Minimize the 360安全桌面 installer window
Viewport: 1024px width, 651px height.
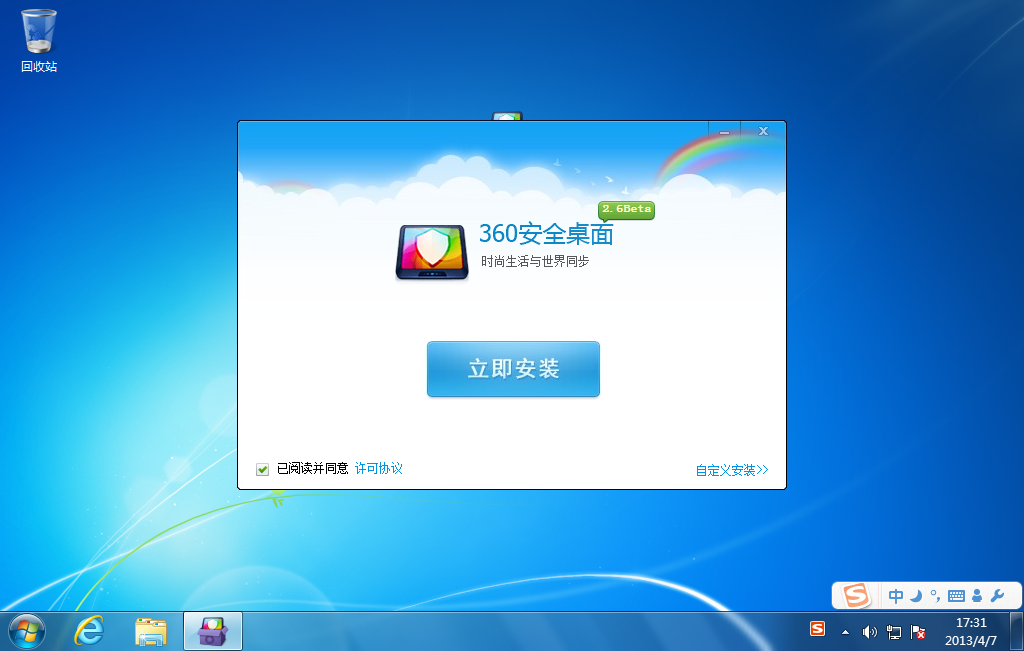724,131
